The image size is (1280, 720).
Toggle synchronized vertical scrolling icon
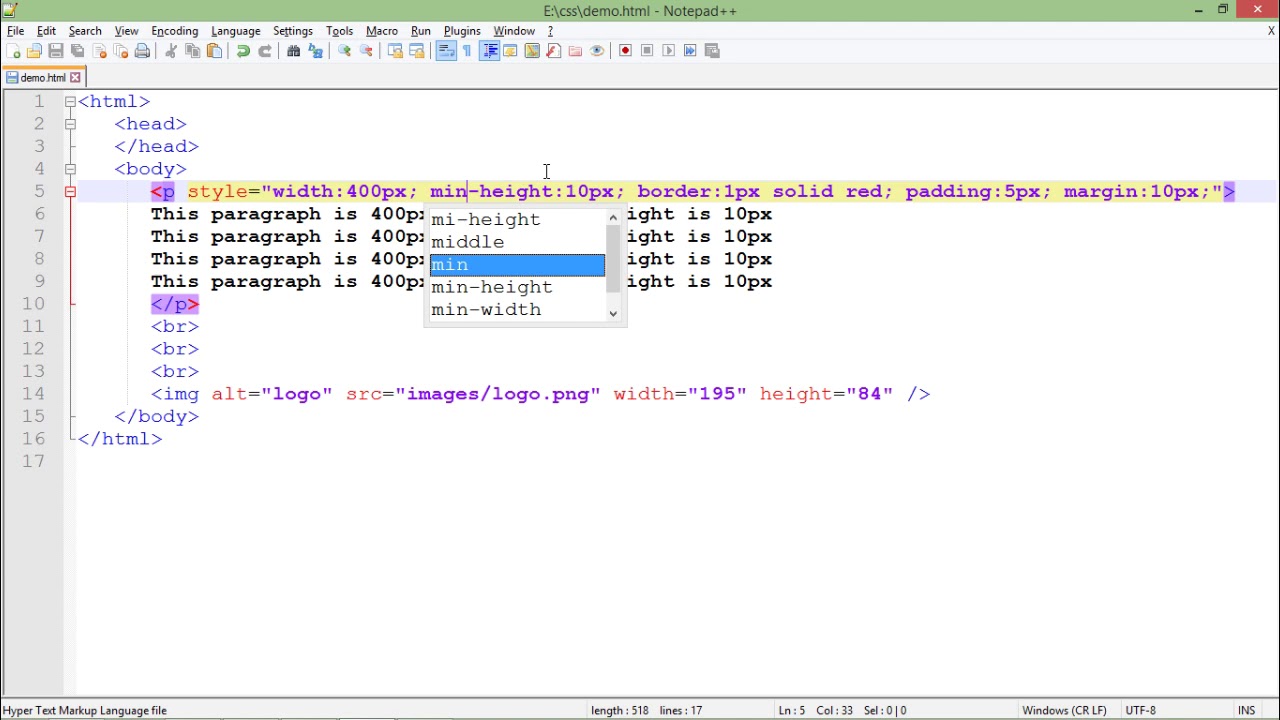click(x=395, y=51)
